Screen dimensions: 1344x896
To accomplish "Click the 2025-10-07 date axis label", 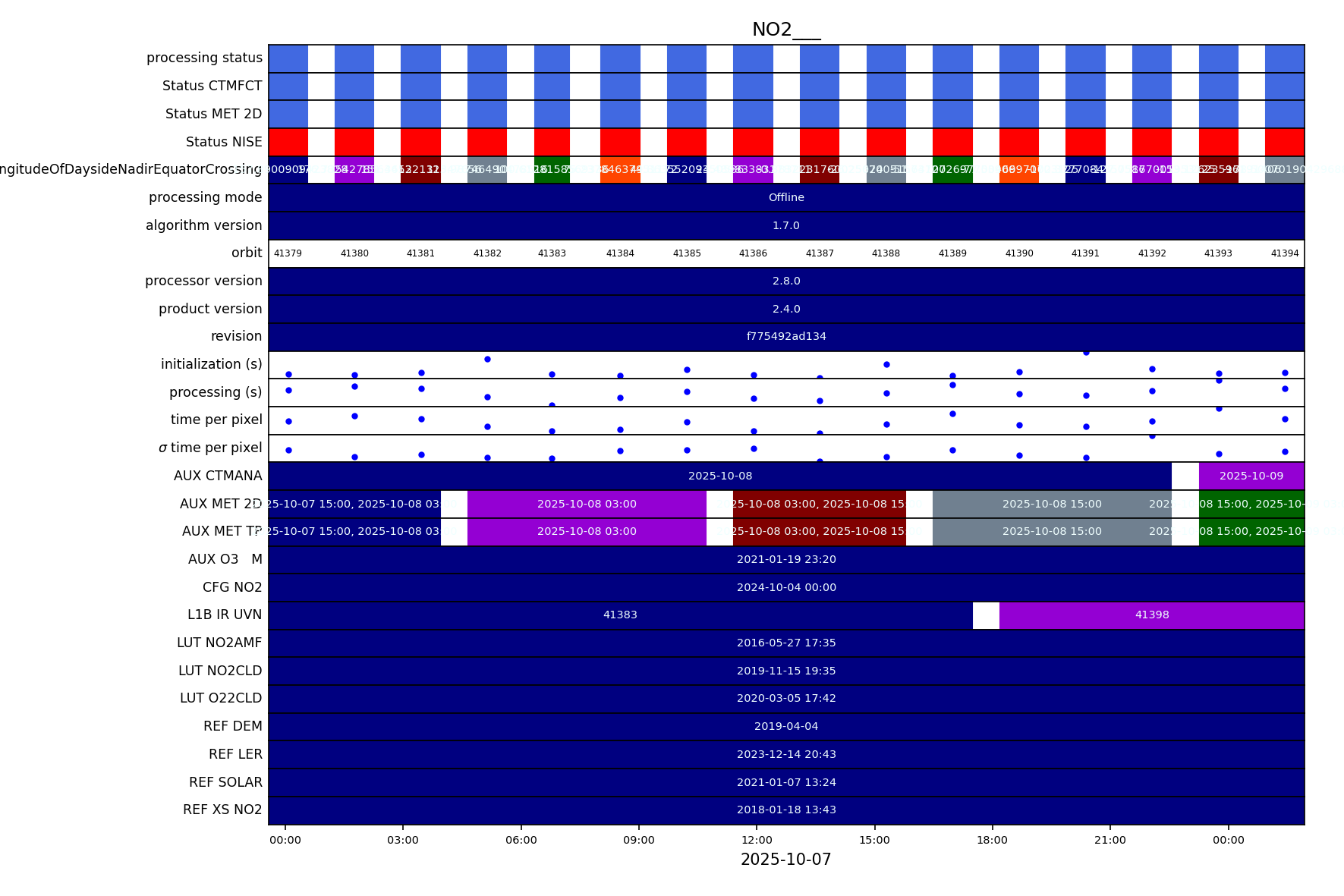I will click(785, 860).
